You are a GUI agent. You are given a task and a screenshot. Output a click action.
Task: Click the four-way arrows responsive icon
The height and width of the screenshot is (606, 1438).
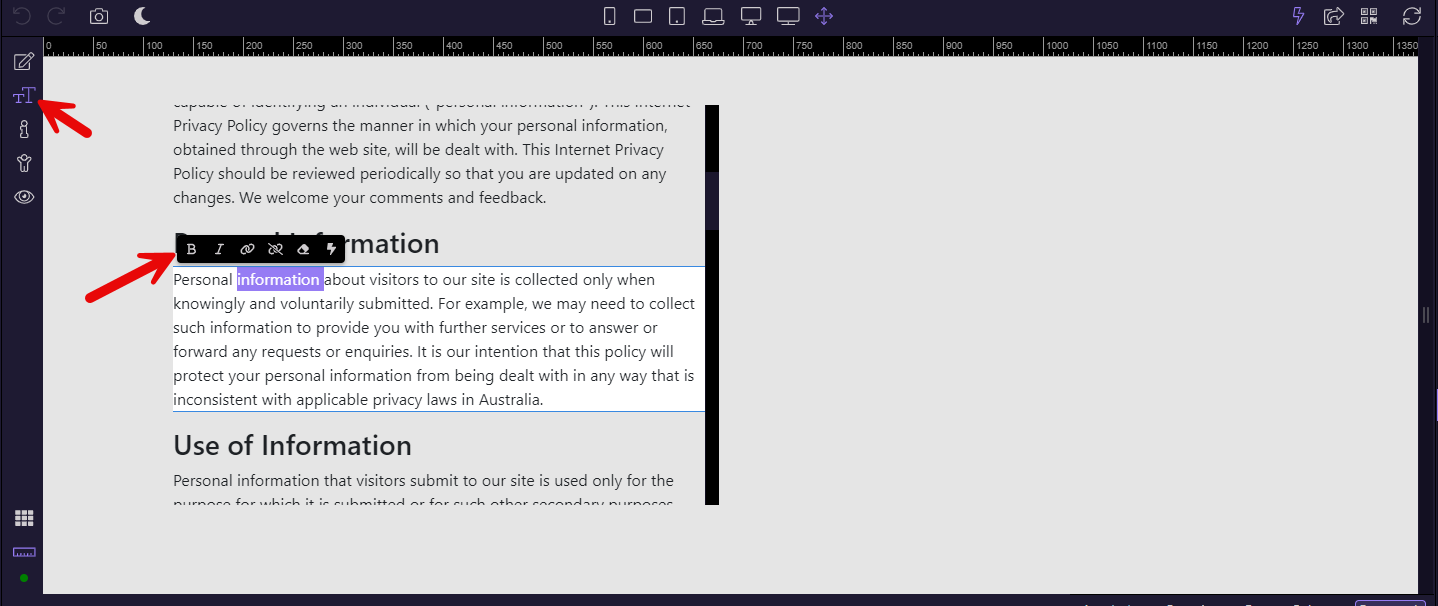click(824, 16)
